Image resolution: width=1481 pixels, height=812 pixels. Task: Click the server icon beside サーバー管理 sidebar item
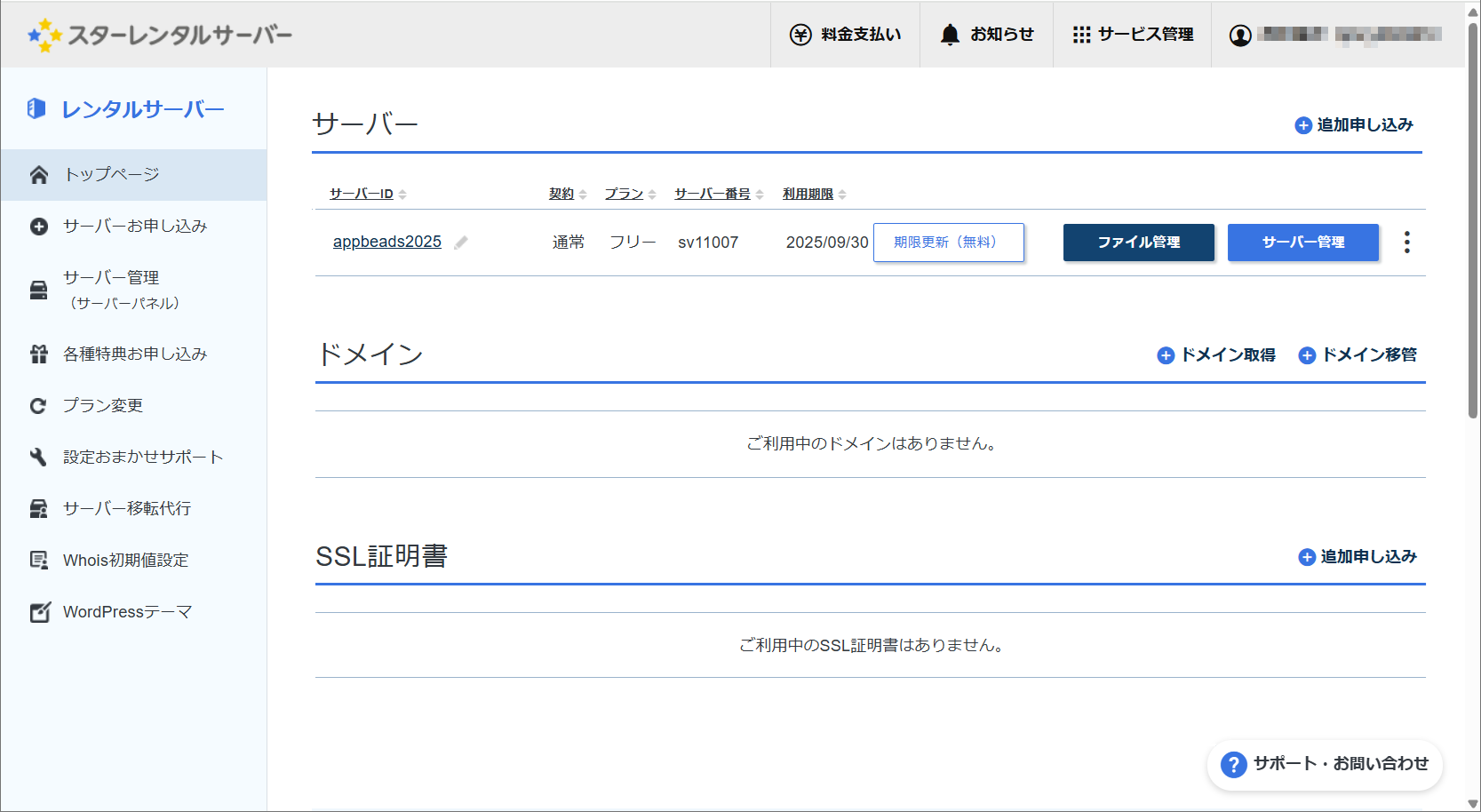pyautogui.click(x=38, y=291)
